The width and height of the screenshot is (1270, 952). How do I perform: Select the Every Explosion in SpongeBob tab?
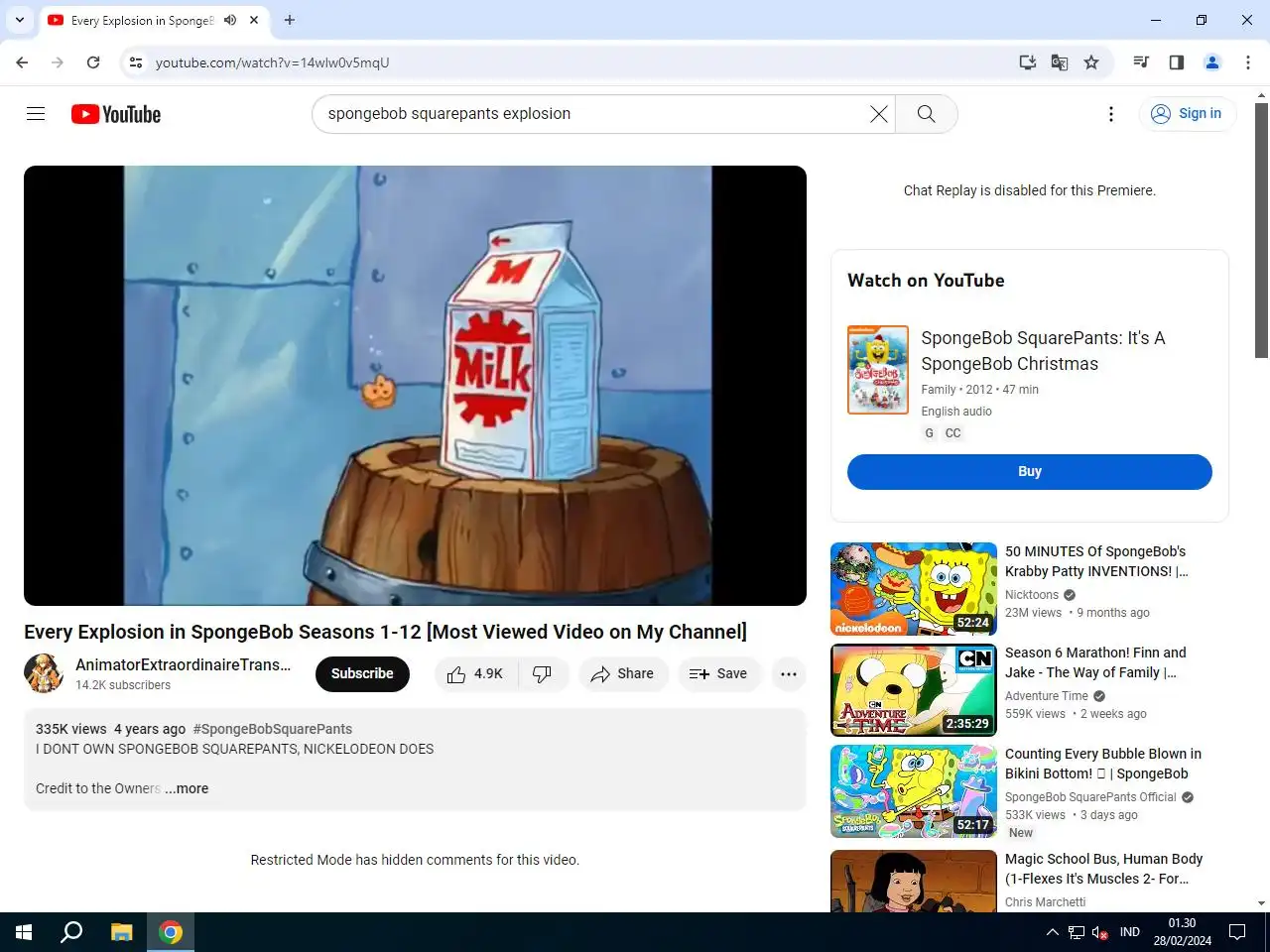pos(140,20)
